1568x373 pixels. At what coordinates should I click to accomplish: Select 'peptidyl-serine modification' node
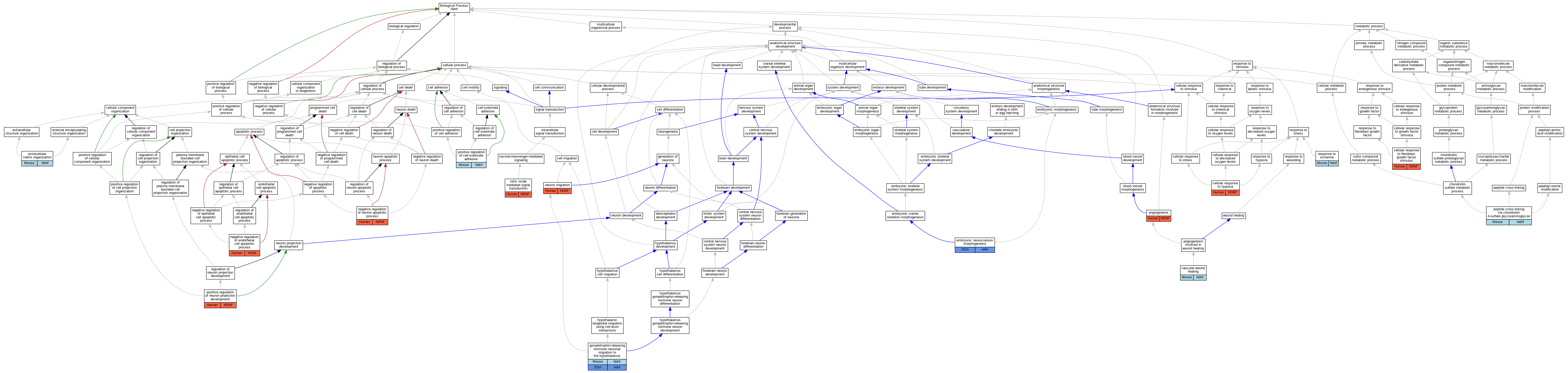(x=1549, y=187)
